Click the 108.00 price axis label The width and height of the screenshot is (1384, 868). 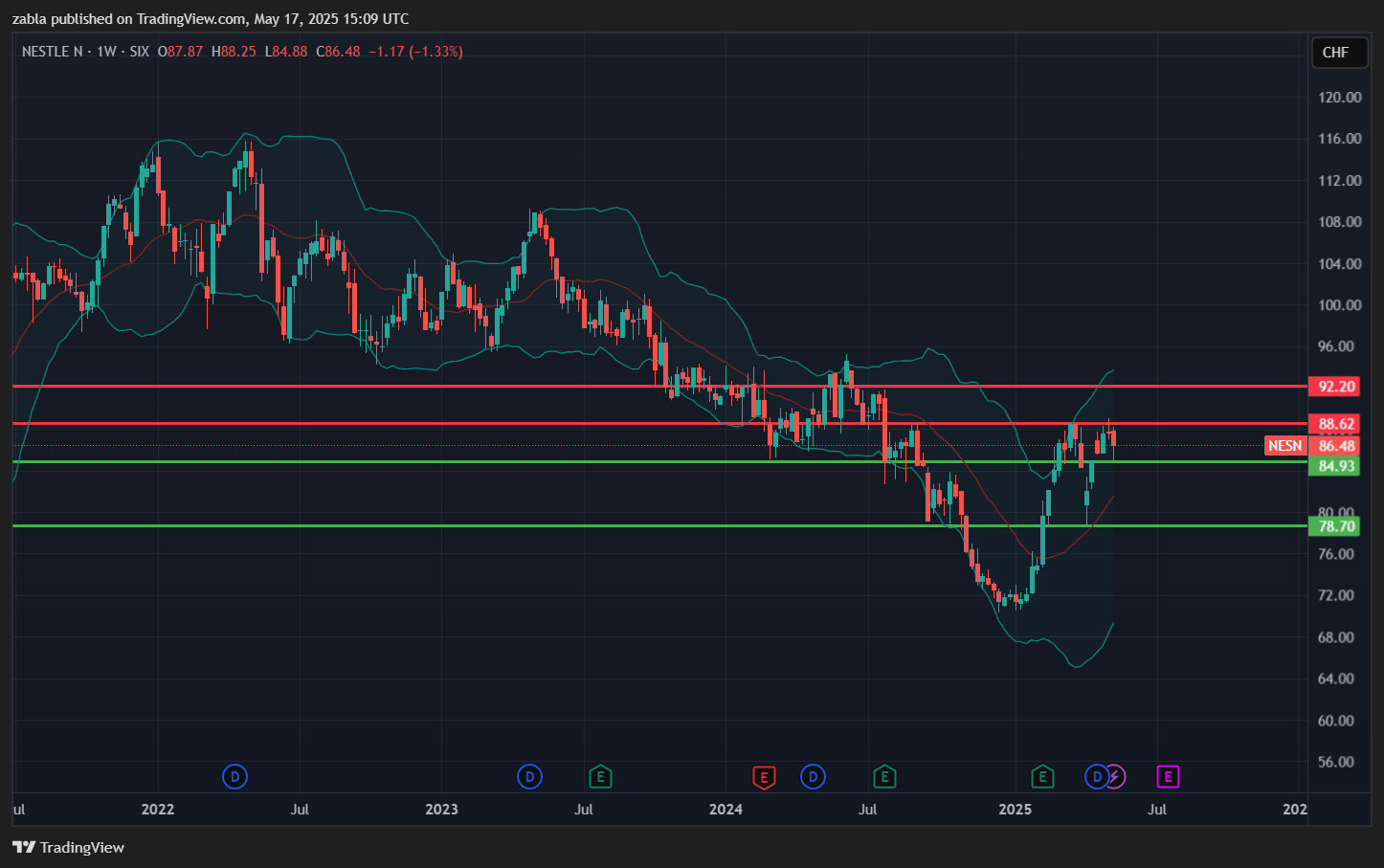(x=1339, y=222)
